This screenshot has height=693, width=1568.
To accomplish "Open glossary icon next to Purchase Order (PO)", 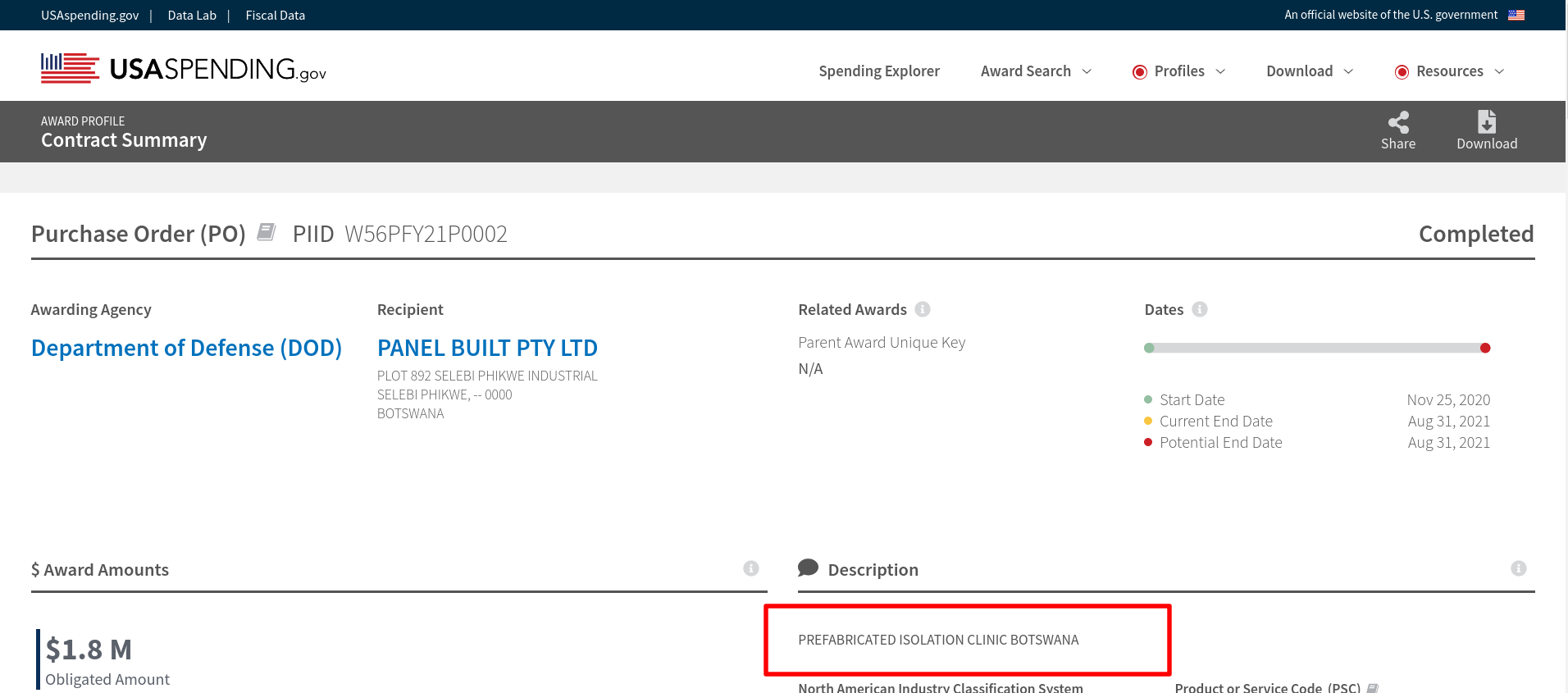I will click(267, 232).
